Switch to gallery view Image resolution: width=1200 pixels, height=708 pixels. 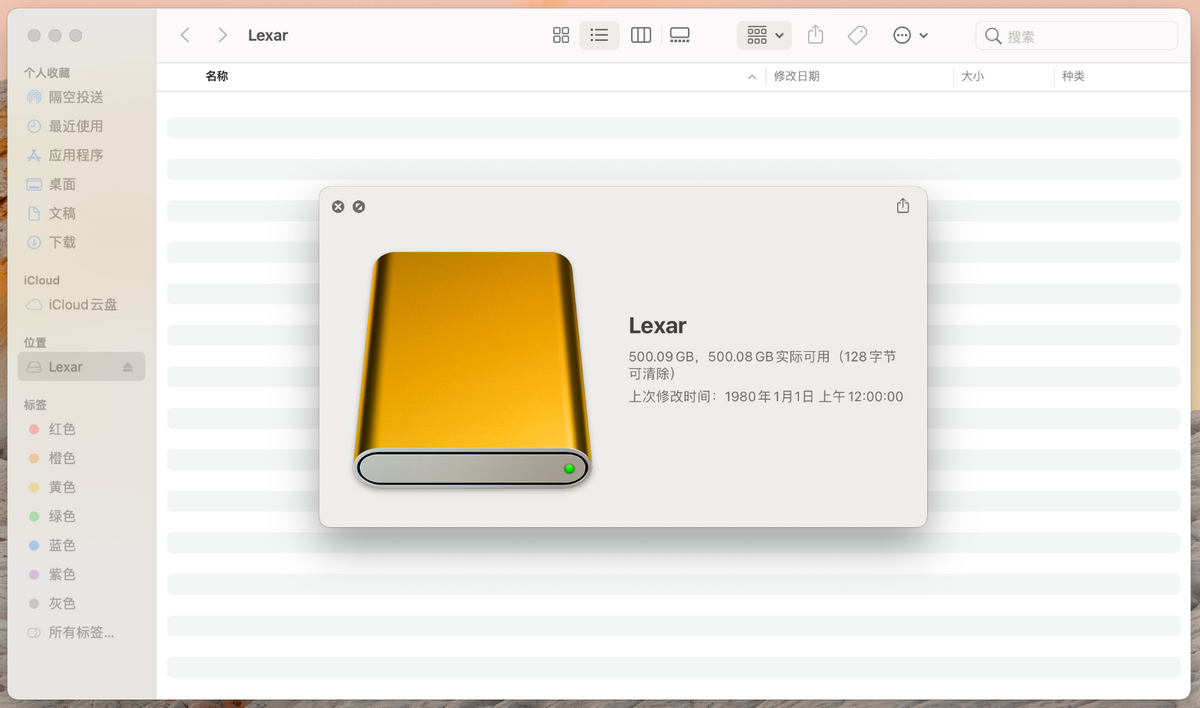pyautogui.click(x=680, y=35)
